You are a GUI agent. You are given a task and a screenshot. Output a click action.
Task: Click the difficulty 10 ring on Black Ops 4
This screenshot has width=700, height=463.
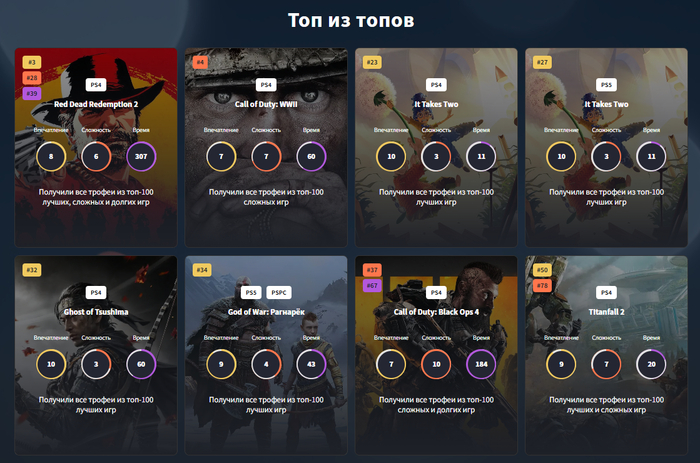coord(436,364)
